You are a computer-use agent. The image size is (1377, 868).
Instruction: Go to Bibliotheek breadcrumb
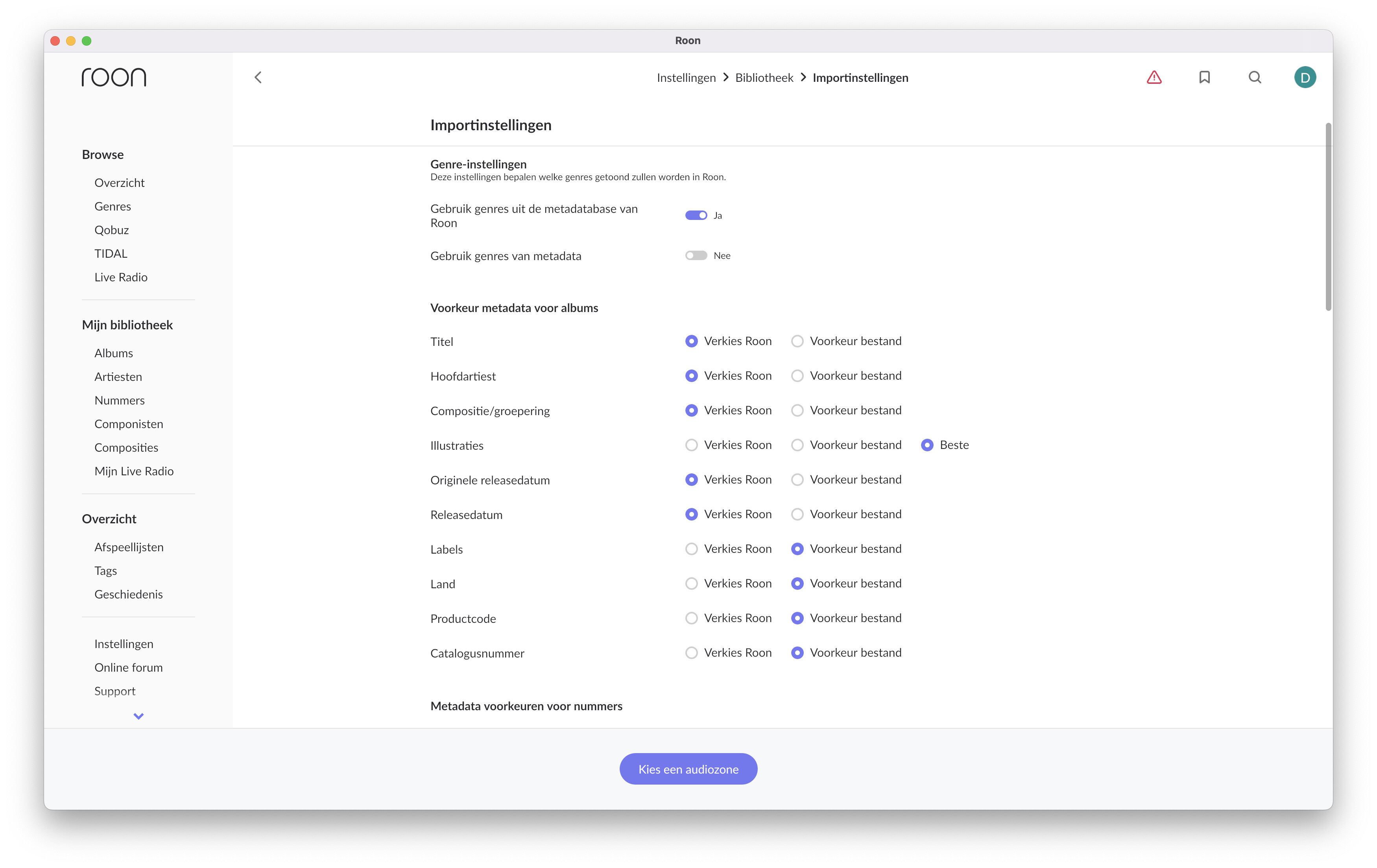(x=764, y=78)
